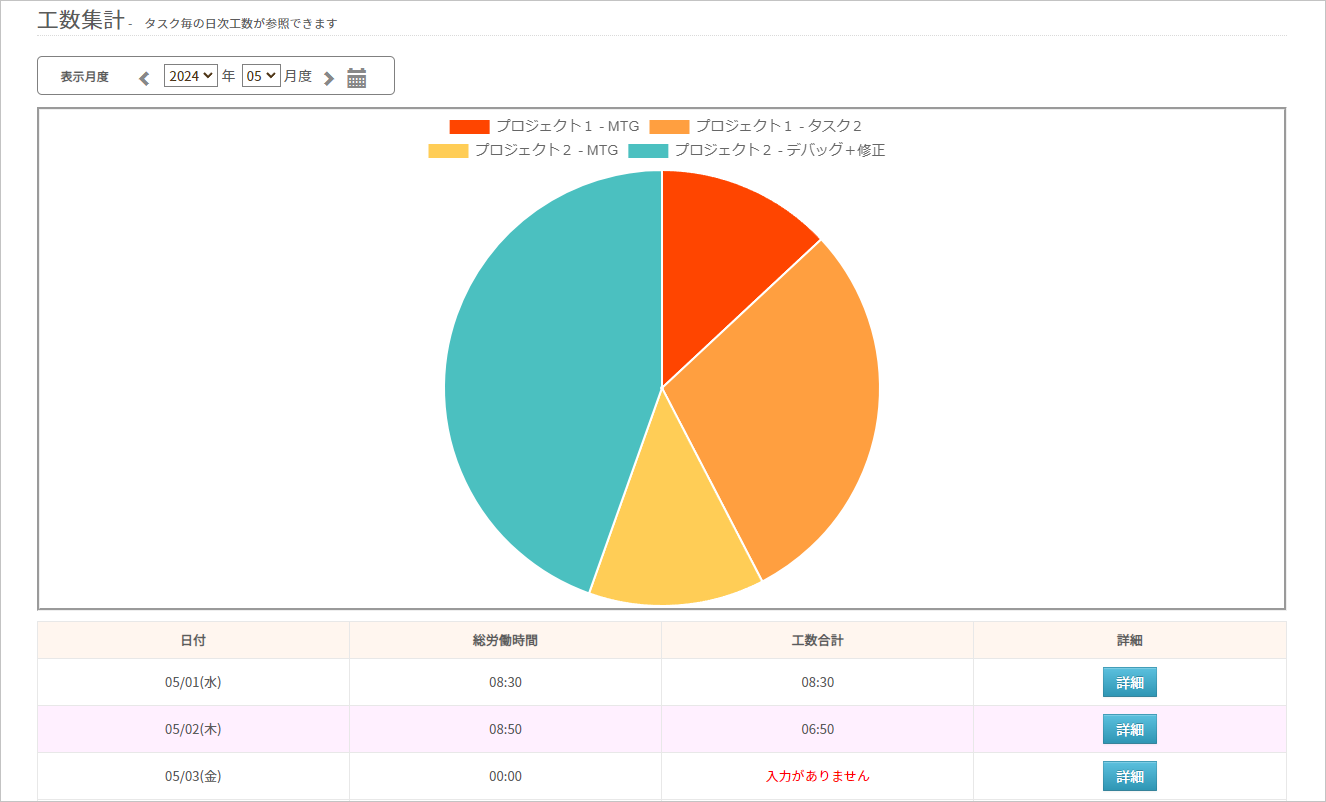This screenshot has width=1326, height=802.
Task: Open 詳細 for the 05/02(木) row
Action: click(x=1129, y=729)
